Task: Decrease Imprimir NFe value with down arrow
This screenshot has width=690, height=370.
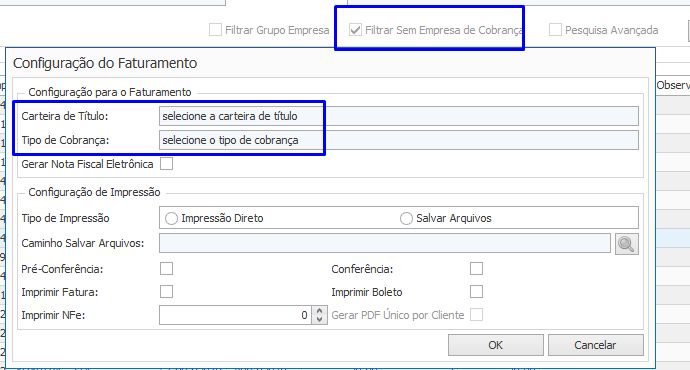Action: 319,319
